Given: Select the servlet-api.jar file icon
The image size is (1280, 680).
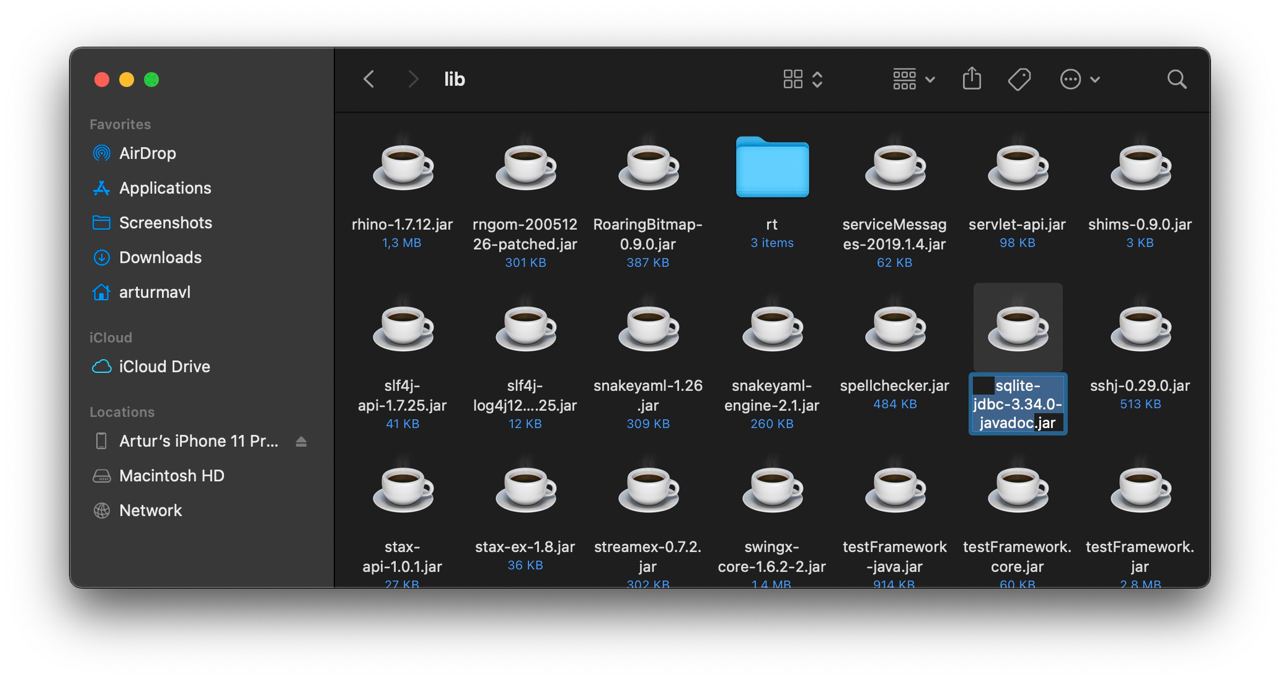Looking at the screenshot, I should pyautogui.click(x=1018, y=166).
